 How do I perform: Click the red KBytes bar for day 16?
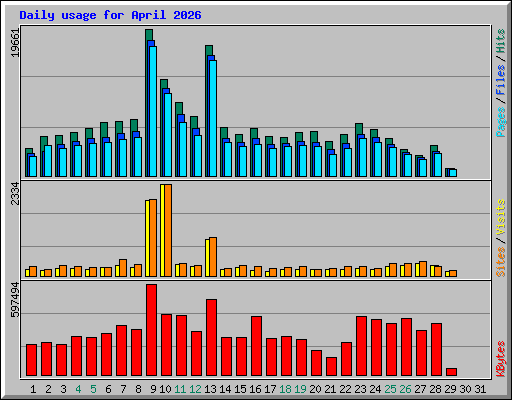[x=256, y=346]
